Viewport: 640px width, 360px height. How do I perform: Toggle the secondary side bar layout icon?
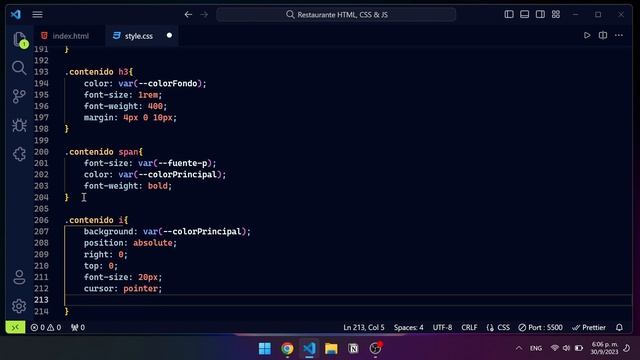click(x=540, y=14)
